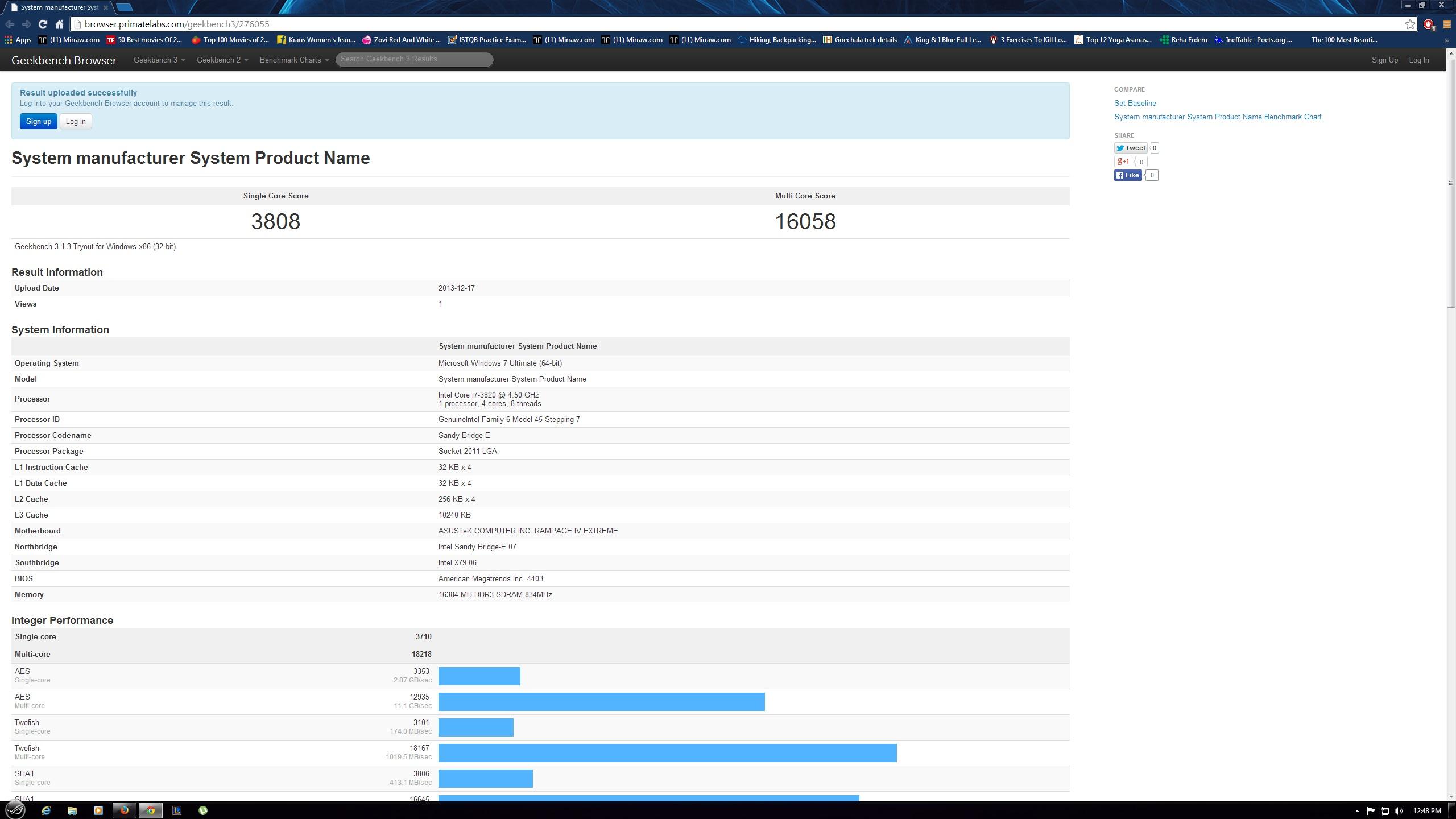This screenshot has width=1456, height=819.
Task: Click the Search Geekbench 3 Results field
Action: pyautogui.click(x=414, y=59)
